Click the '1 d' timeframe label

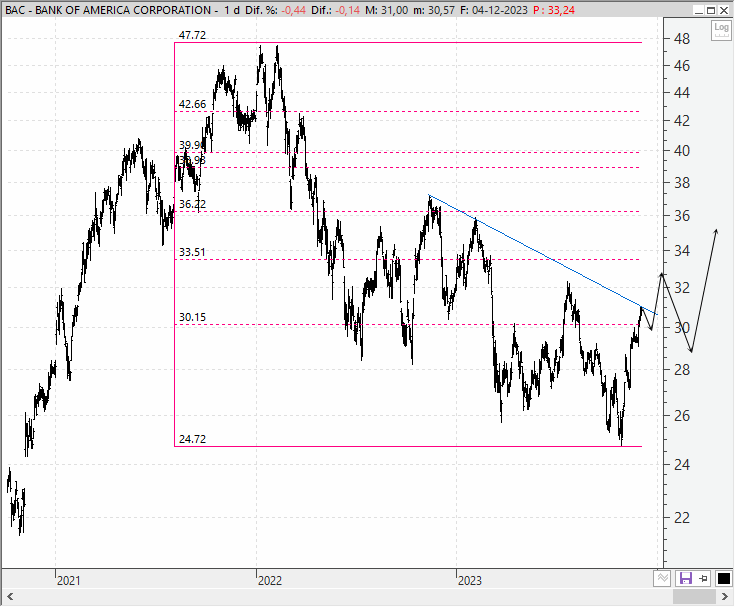[x=232, y=10]
